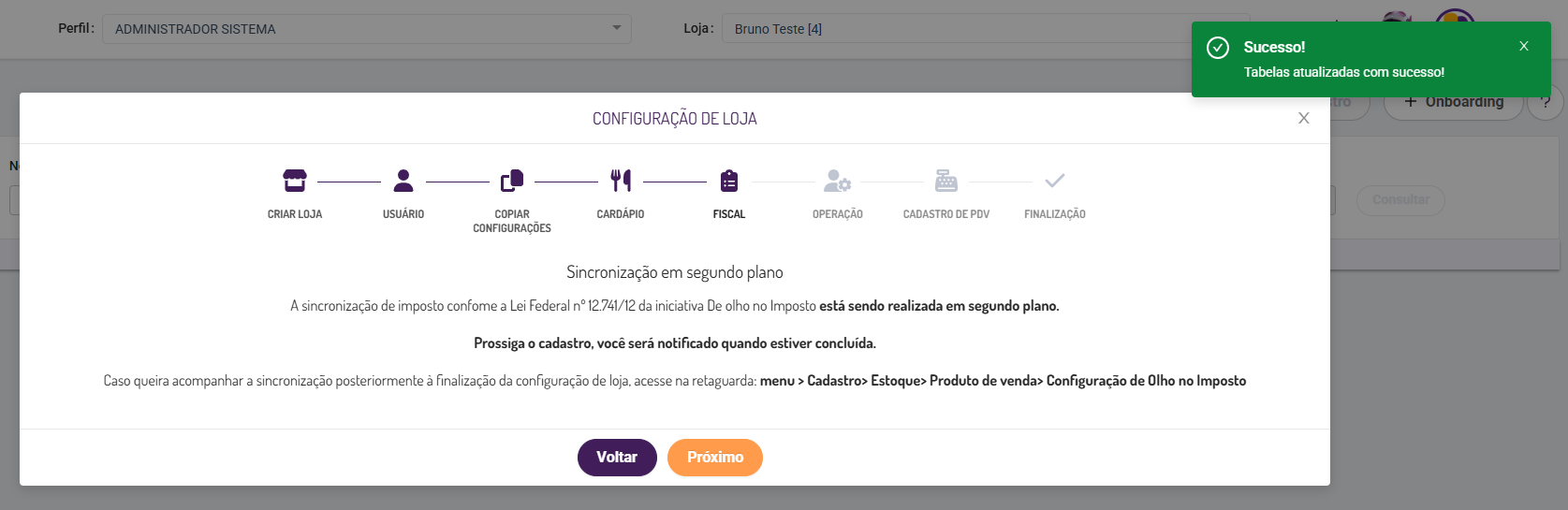
Task: Click the Onboarding button behind the dialog
Action: coord(1454,102)
